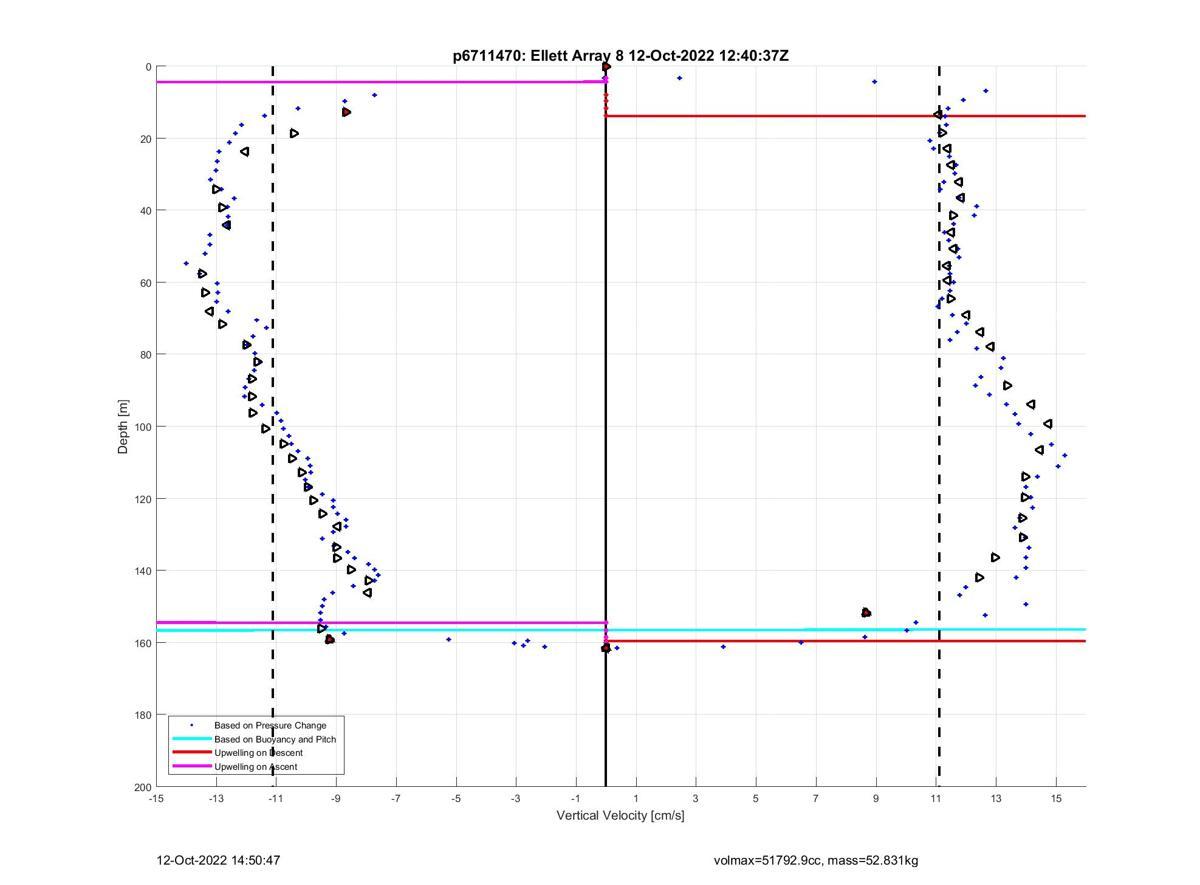Click y-axis tick label '200'
1200x885 pixels.
(142, 787)
